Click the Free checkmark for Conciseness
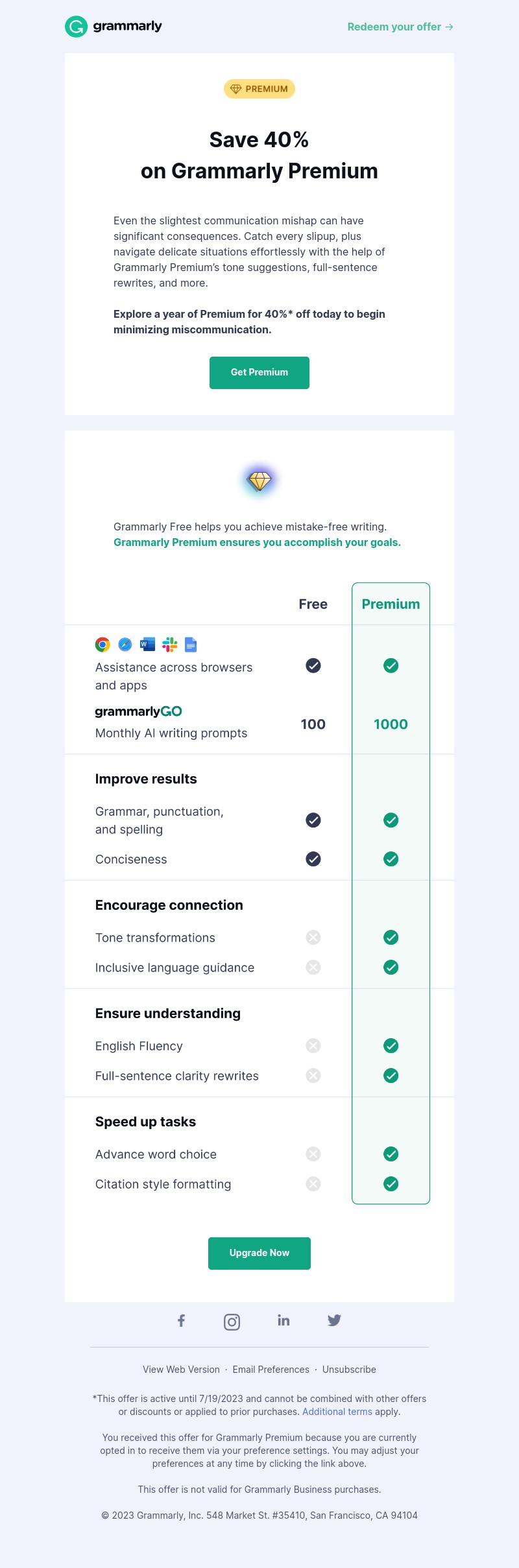This screenshot has width=519, height=1568. coord(313,859)
